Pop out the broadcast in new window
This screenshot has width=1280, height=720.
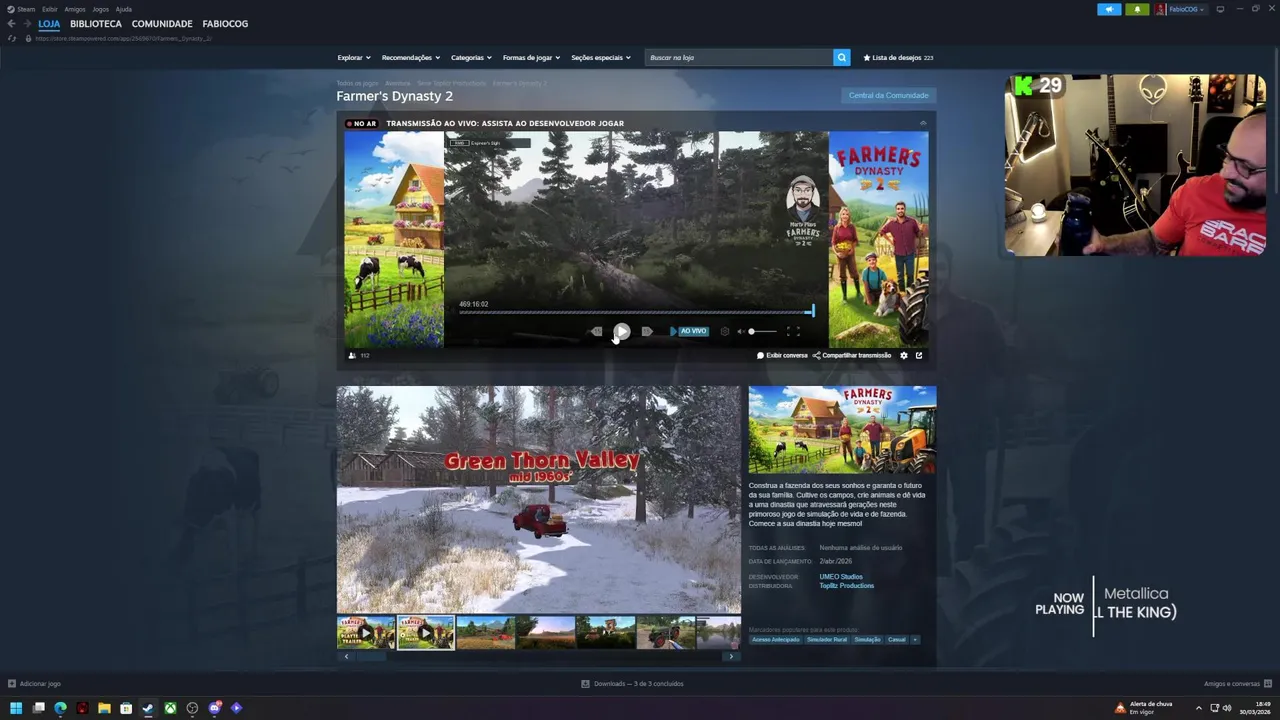919,355
